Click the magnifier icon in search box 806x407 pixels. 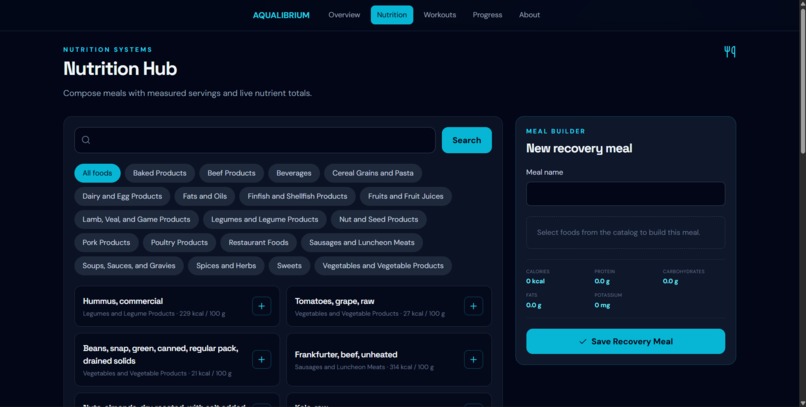click(86, 140)
